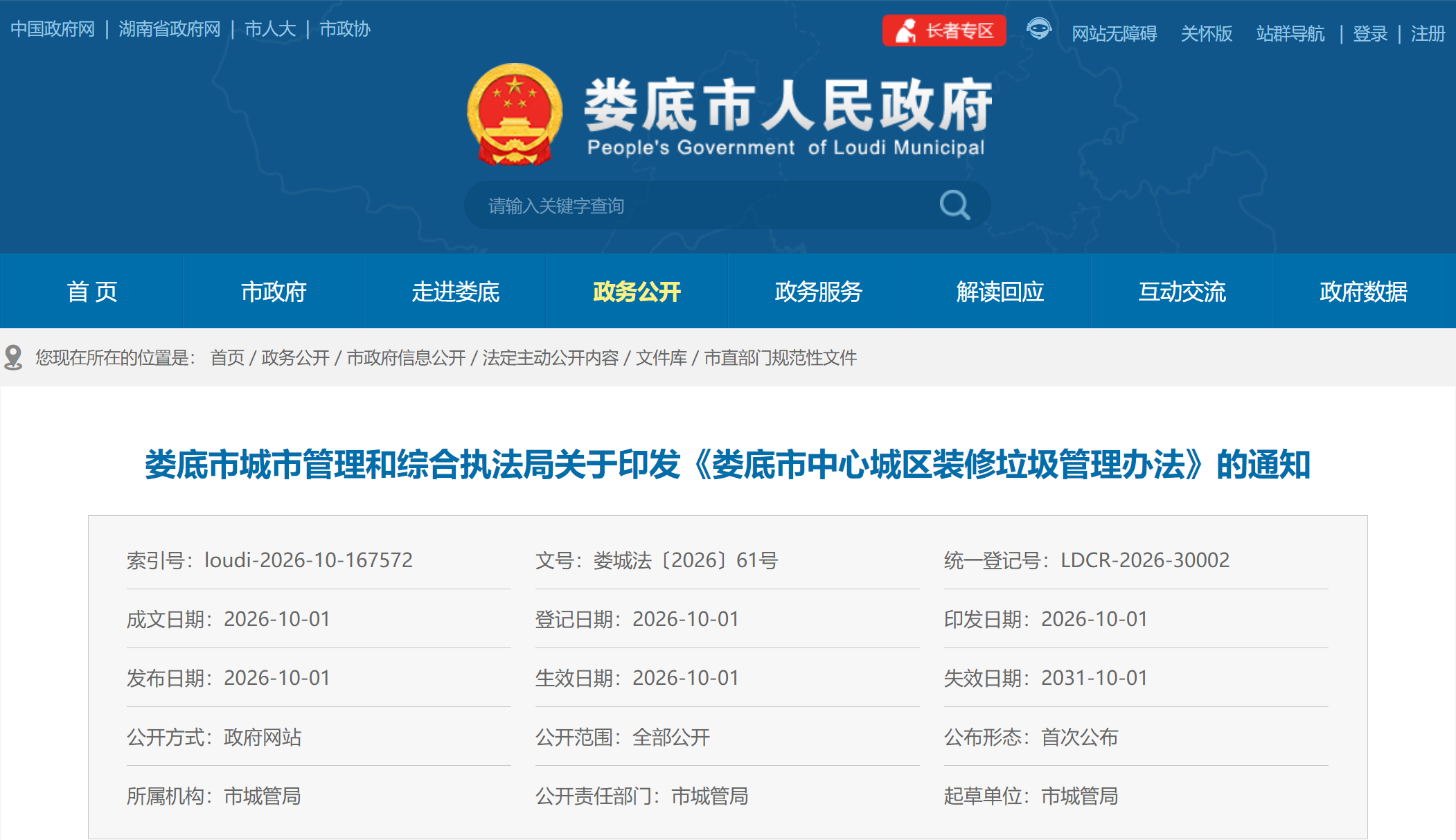Visit the 市人大 link
This screenshot has height=840, width=1456.
click(270, 29)
